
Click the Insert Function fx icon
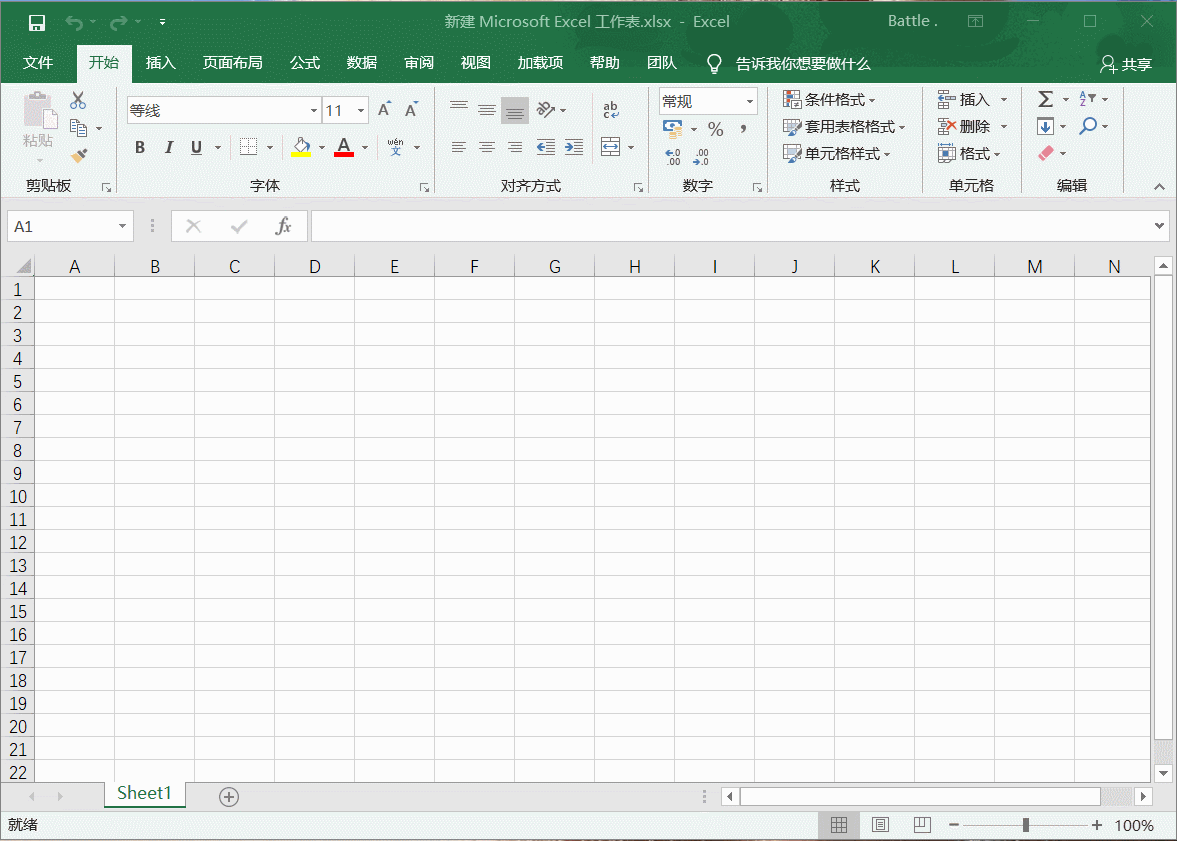tap(283, 226)
